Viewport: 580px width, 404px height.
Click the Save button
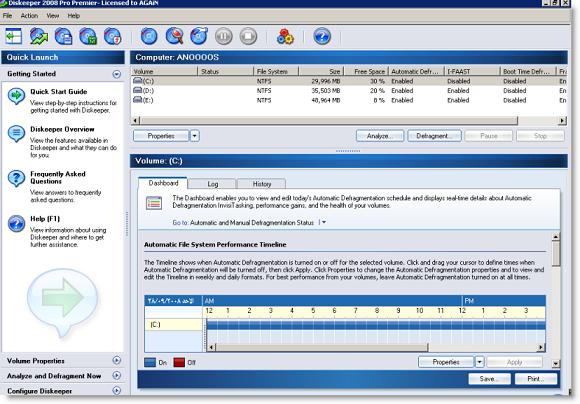click(x=489, y=378)
